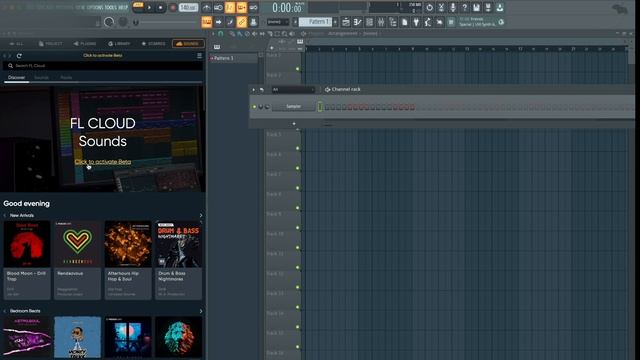Click the microphone recording icon in the top toolbar
Image resolution: width=640 pixels, height=360 pixels.
click(x=453, y=7)
